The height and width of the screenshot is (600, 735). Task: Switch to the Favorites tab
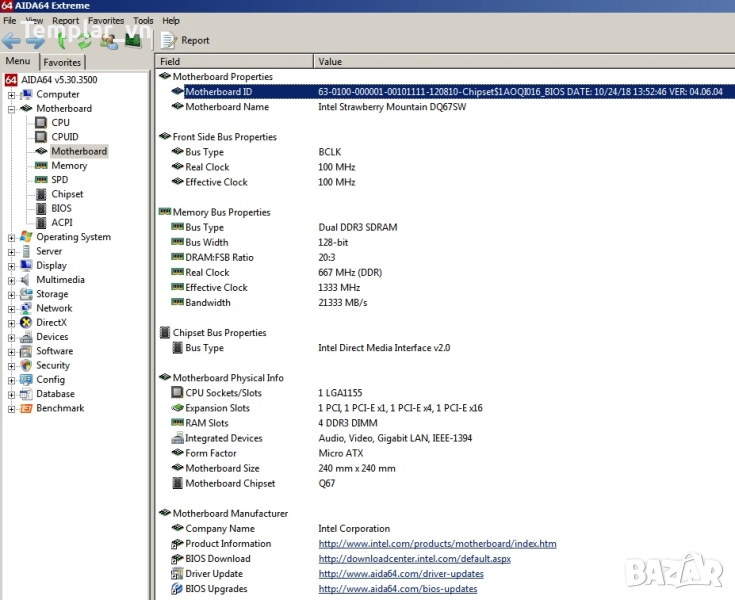62,62
